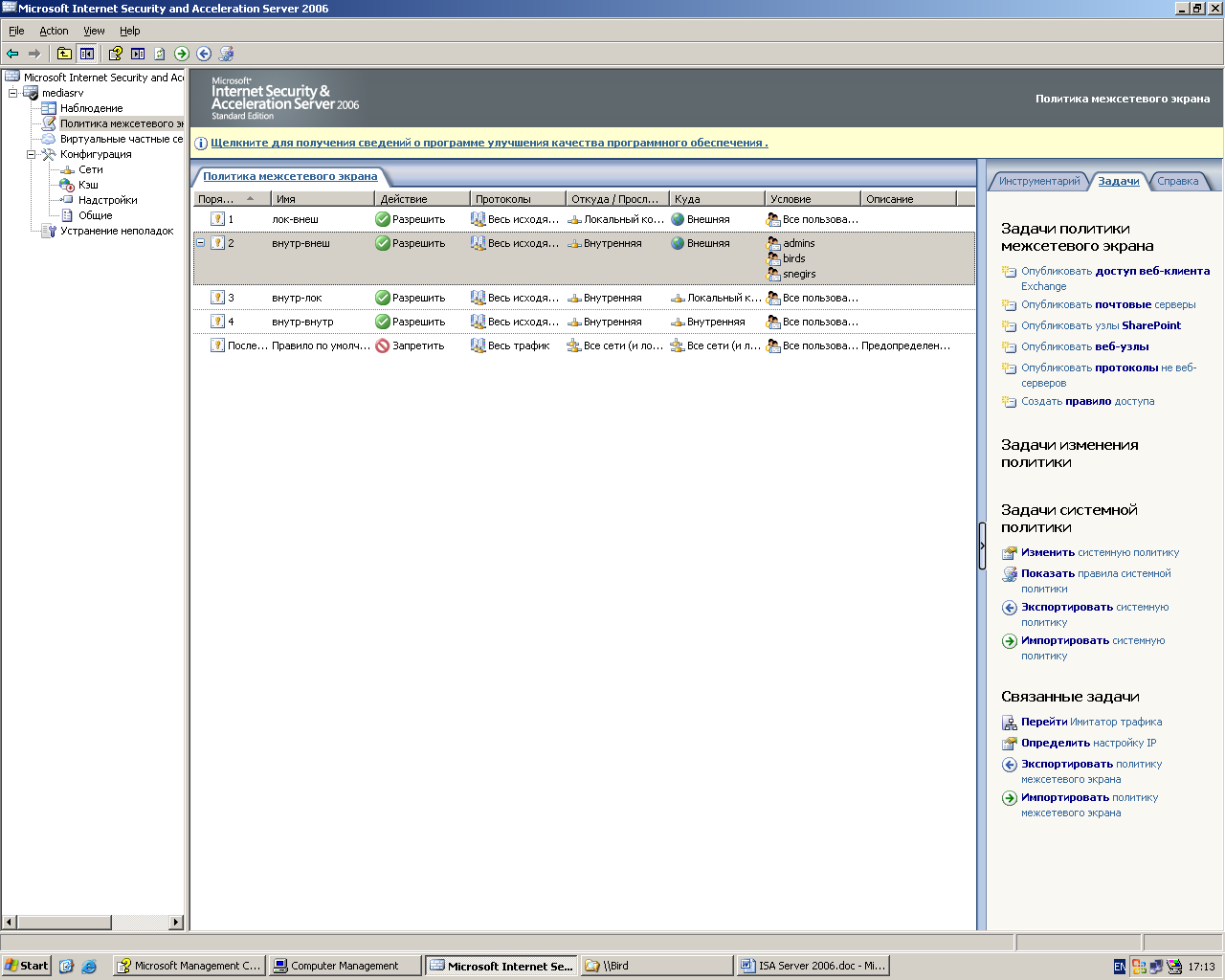Click the Help book toolbar icon

[x=115, y=54]
